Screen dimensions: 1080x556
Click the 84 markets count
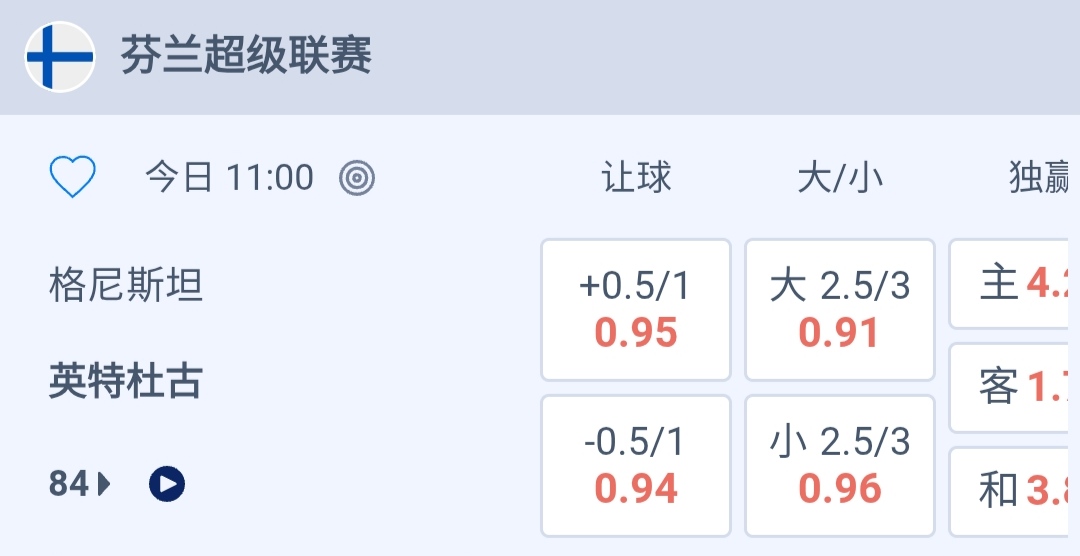pyautogui.click(x=69, y=484)
